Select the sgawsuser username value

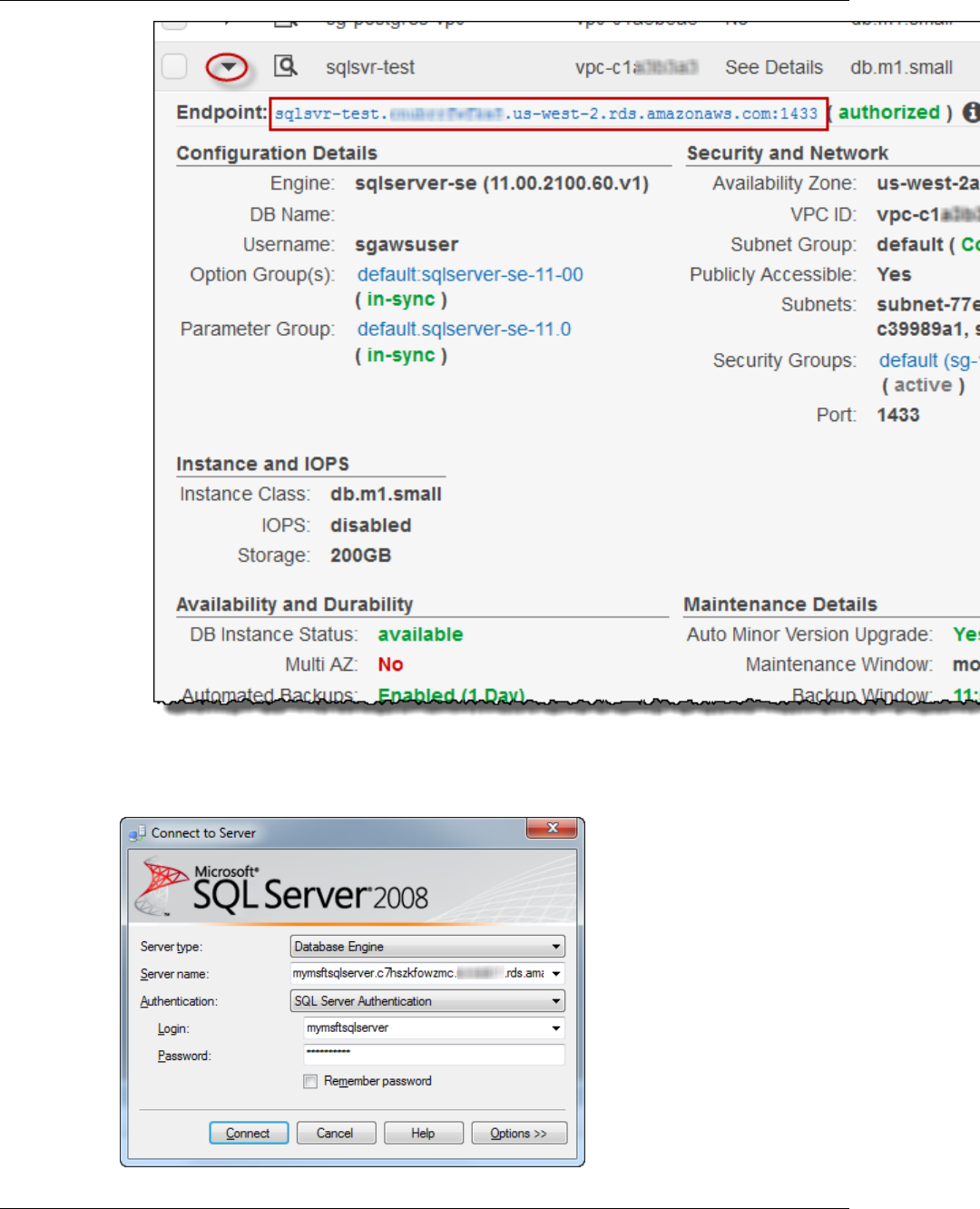[407, 245]
